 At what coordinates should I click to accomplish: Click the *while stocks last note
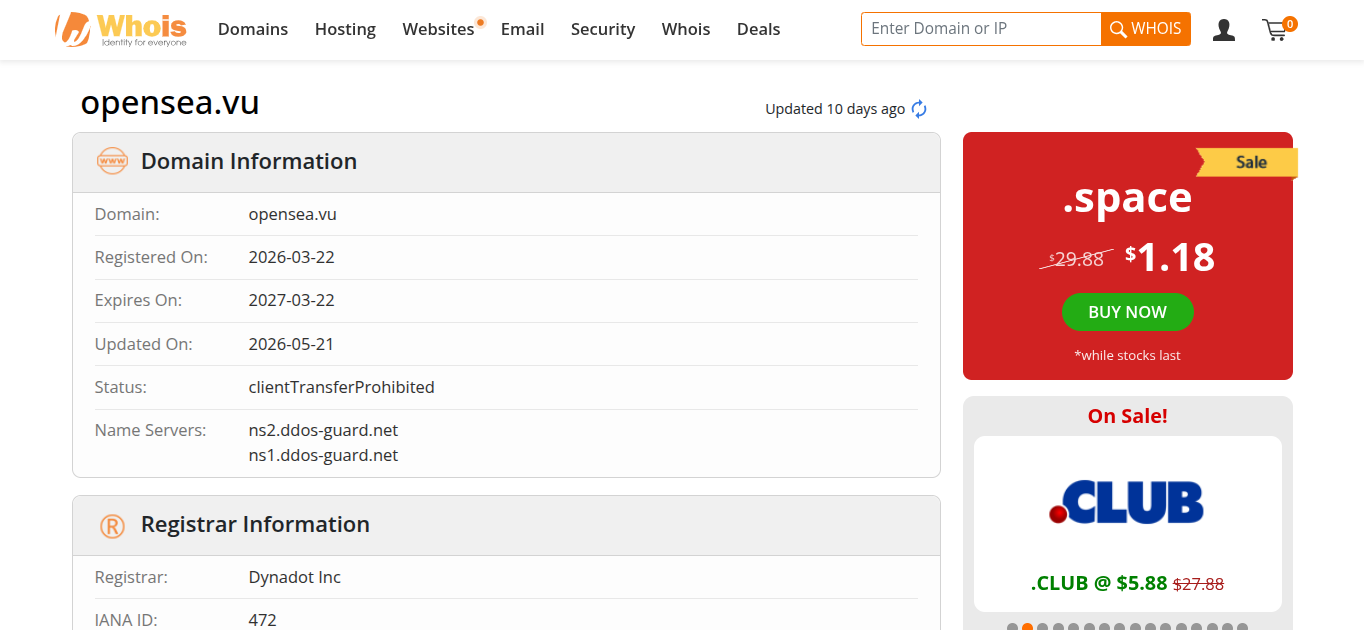click(1127, 355)
